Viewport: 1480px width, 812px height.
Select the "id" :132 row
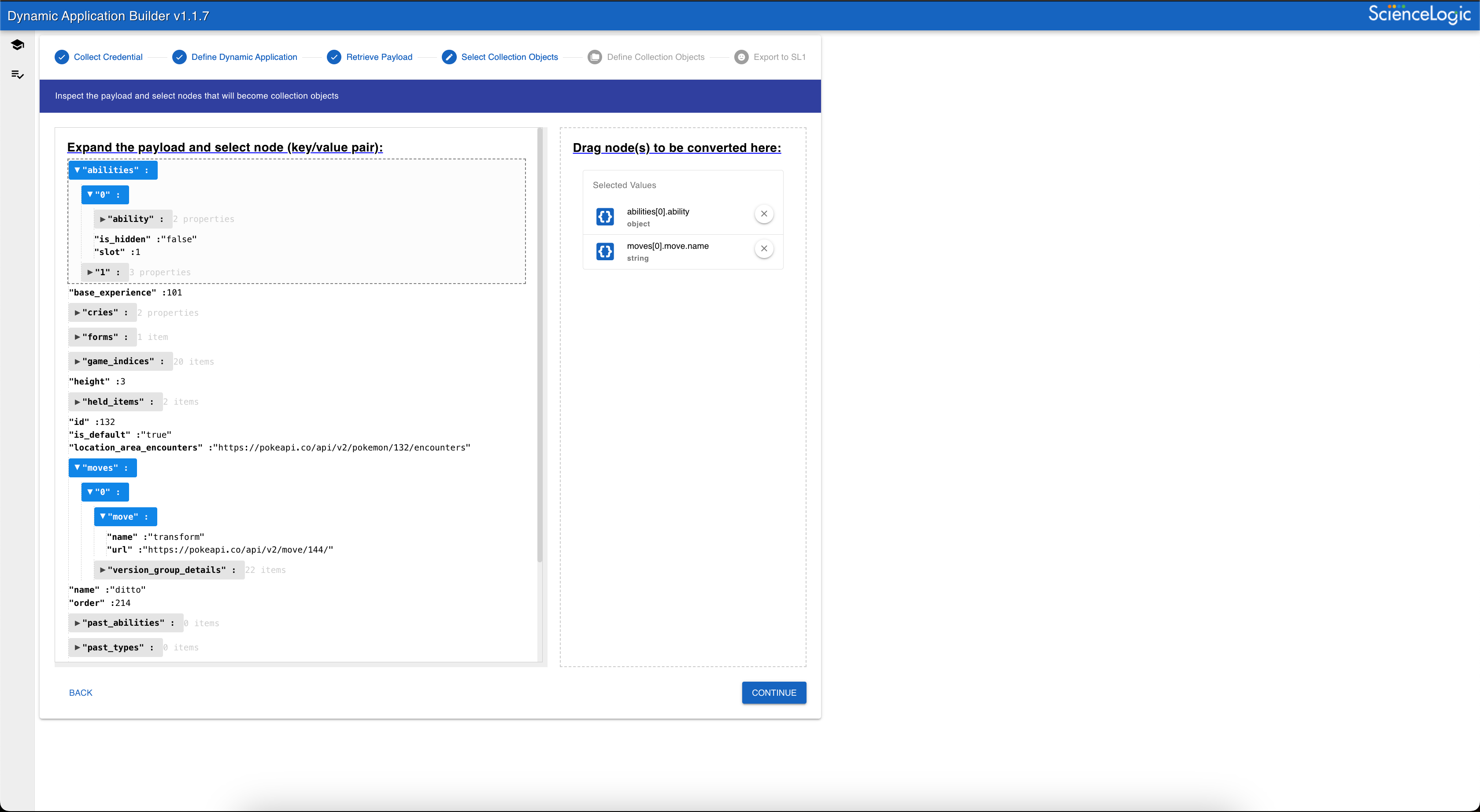[x=92, y=421]
